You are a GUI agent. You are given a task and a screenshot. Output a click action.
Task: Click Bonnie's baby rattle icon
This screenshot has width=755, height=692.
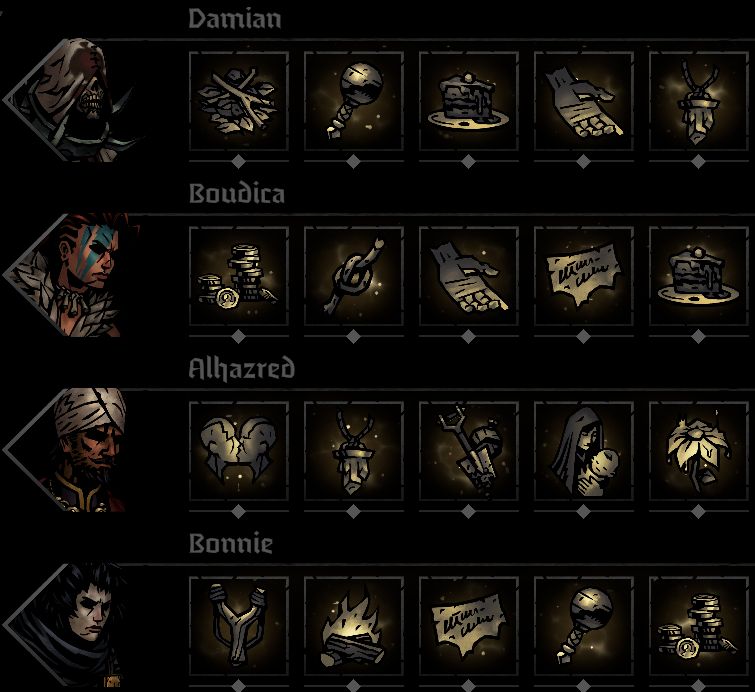(x=584, y=626)
